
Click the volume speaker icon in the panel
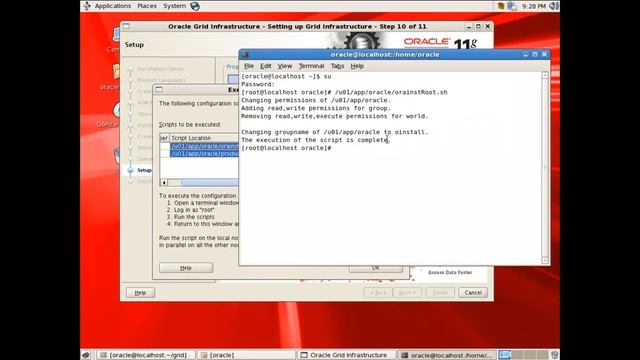553,6
